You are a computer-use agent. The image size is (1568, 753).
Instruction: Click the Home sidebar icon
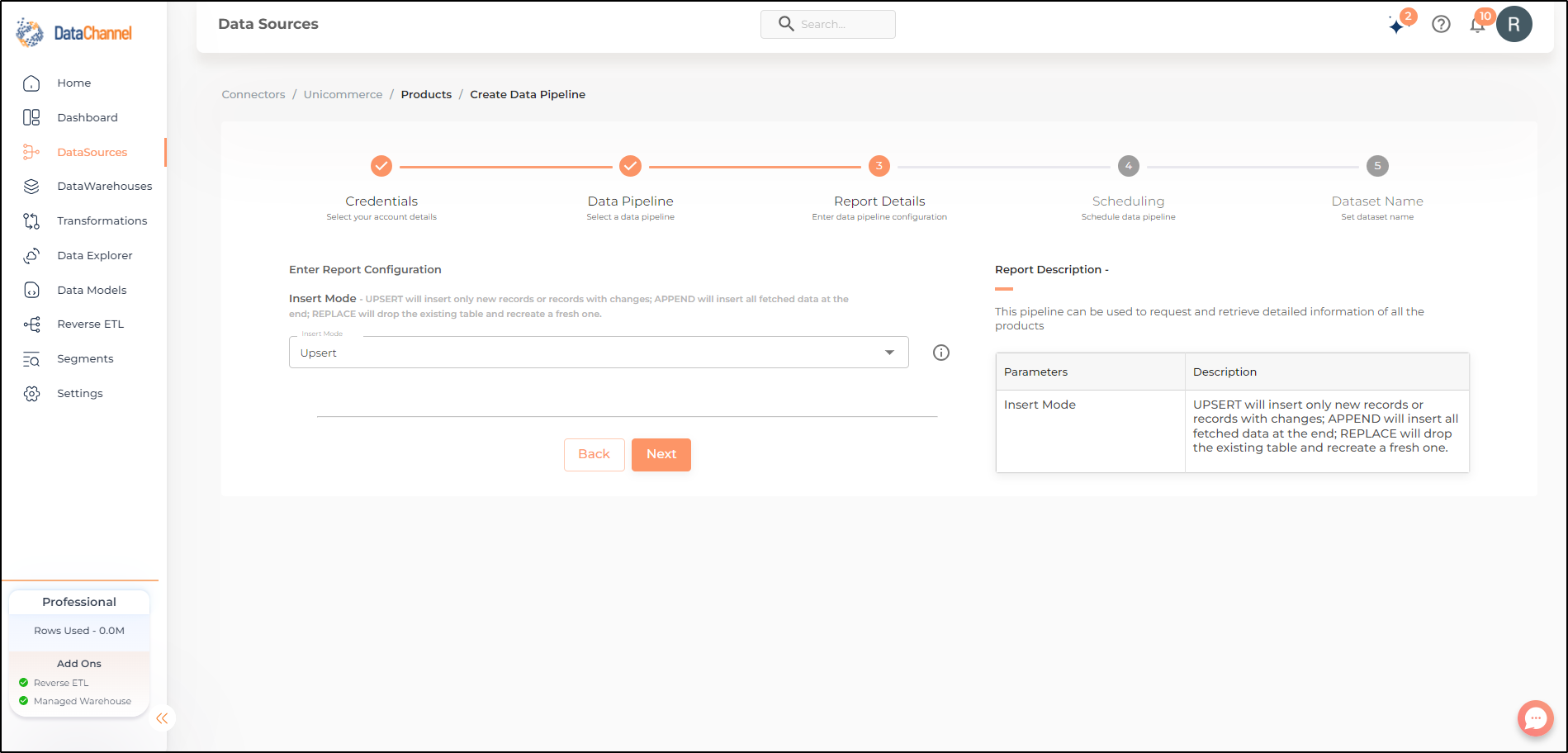pyautogui.click(x=31, y=83)
